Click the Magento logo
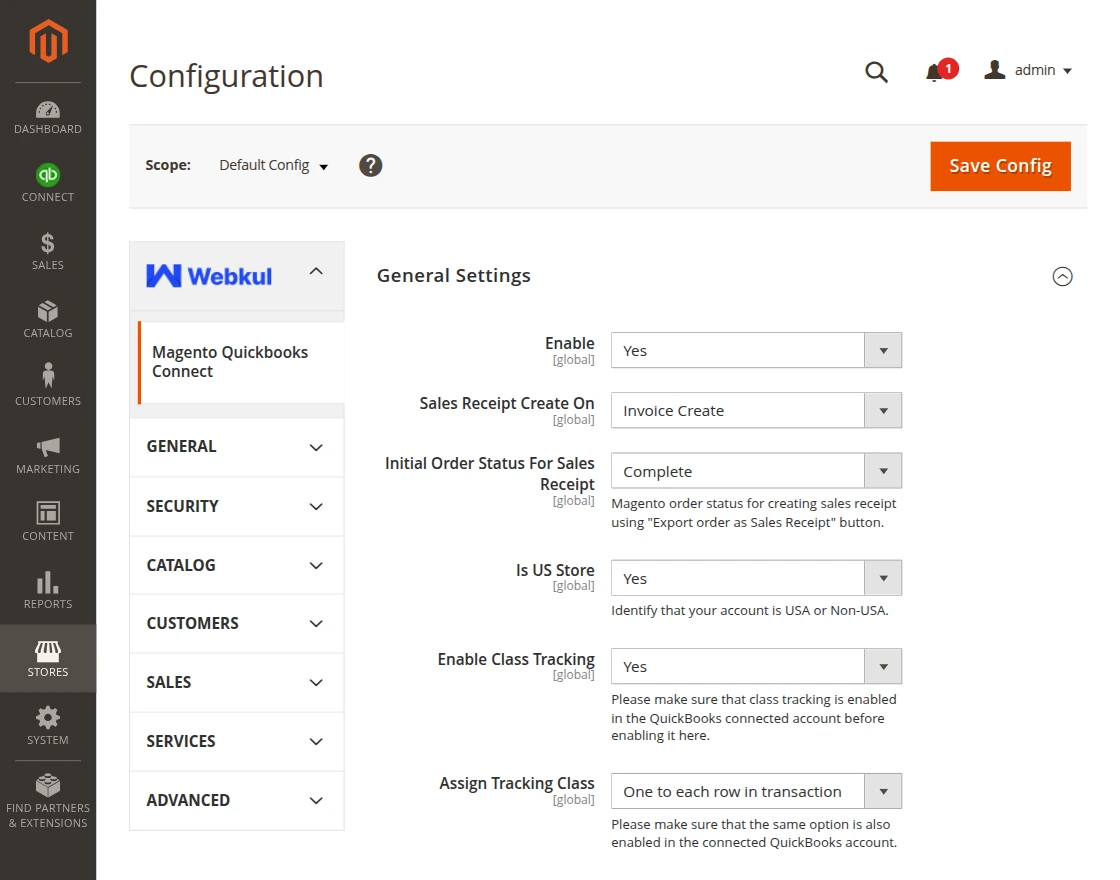The height and width of the screenshot is (880, 1120). tap(47, 41)
